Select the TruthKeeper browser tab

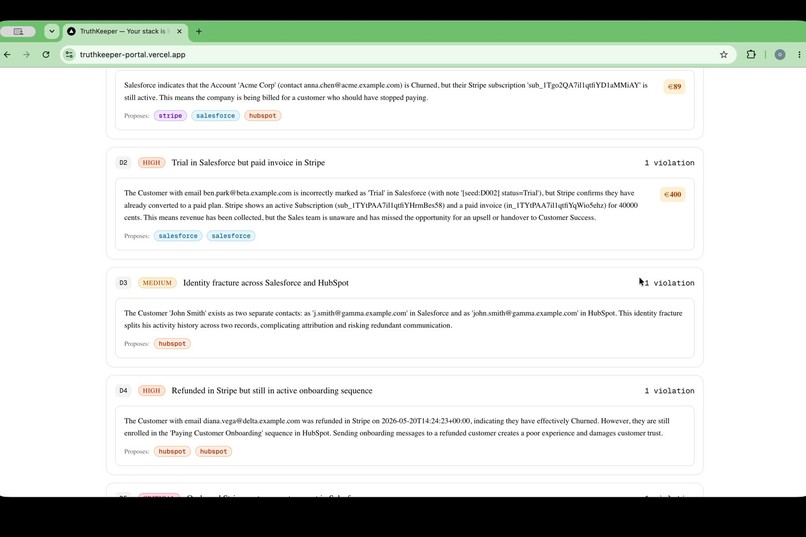(x=125, y=31)
